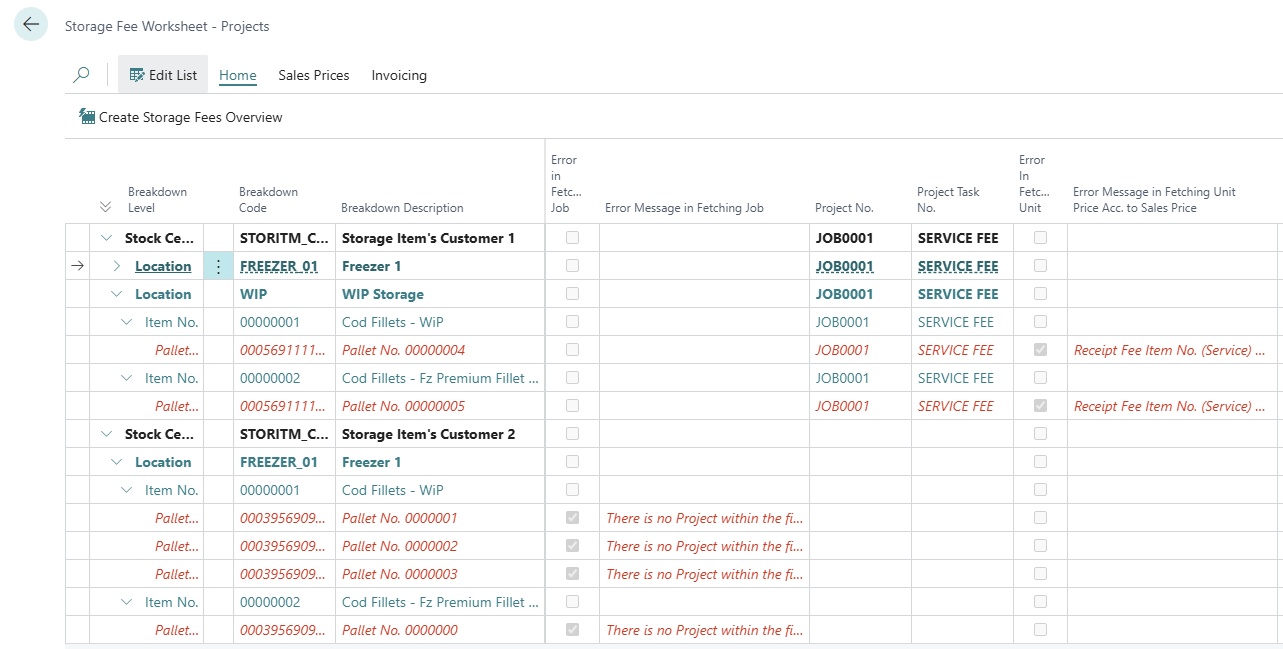This screenshot has width=1283, height=649.
Task: Open the search magnifier icon
Action: coord(82,75)
